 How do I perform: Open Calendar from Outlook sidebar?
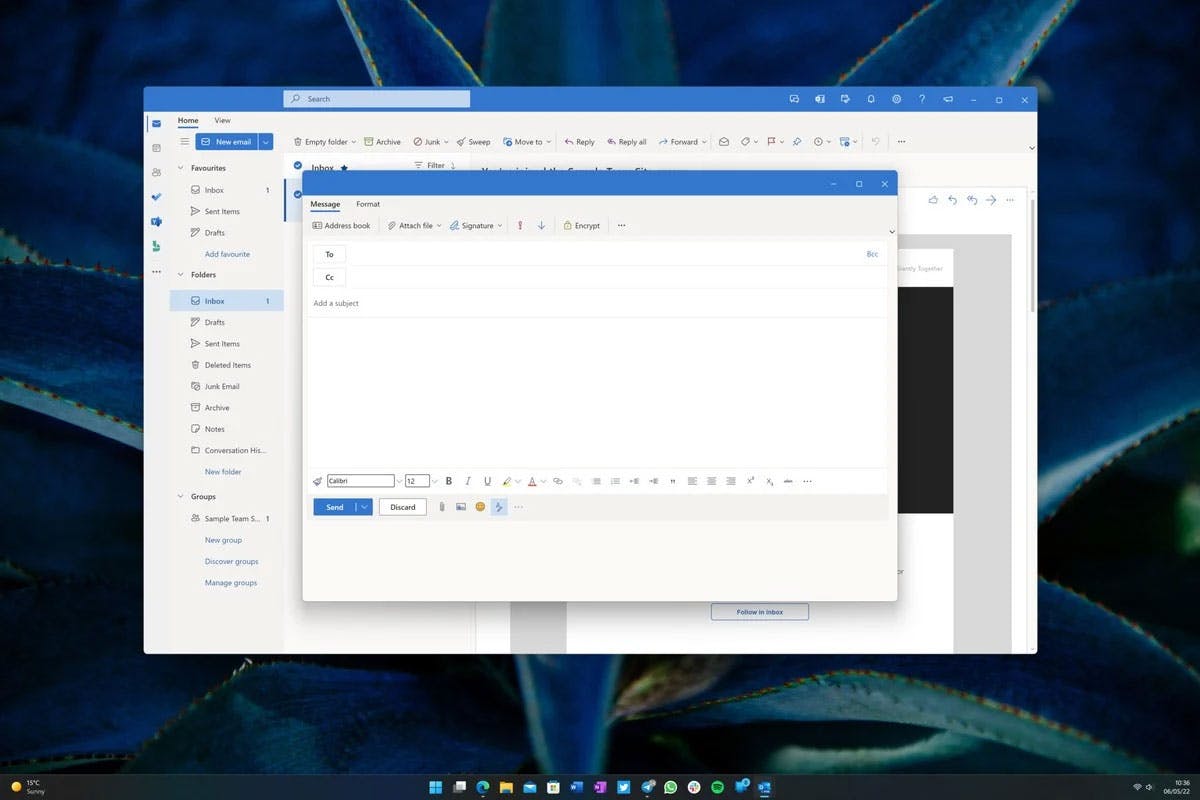(156, 148)
